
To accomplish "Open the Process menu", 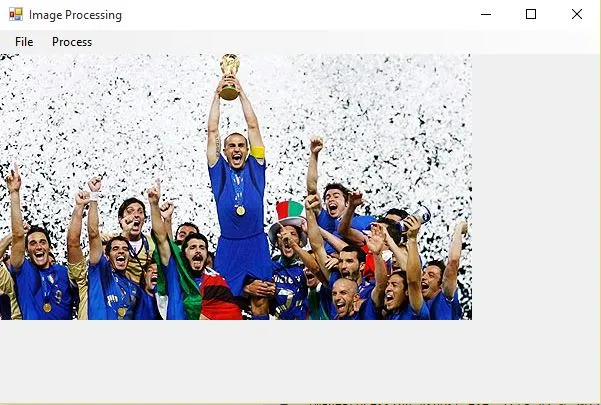I will click(72, 42).
